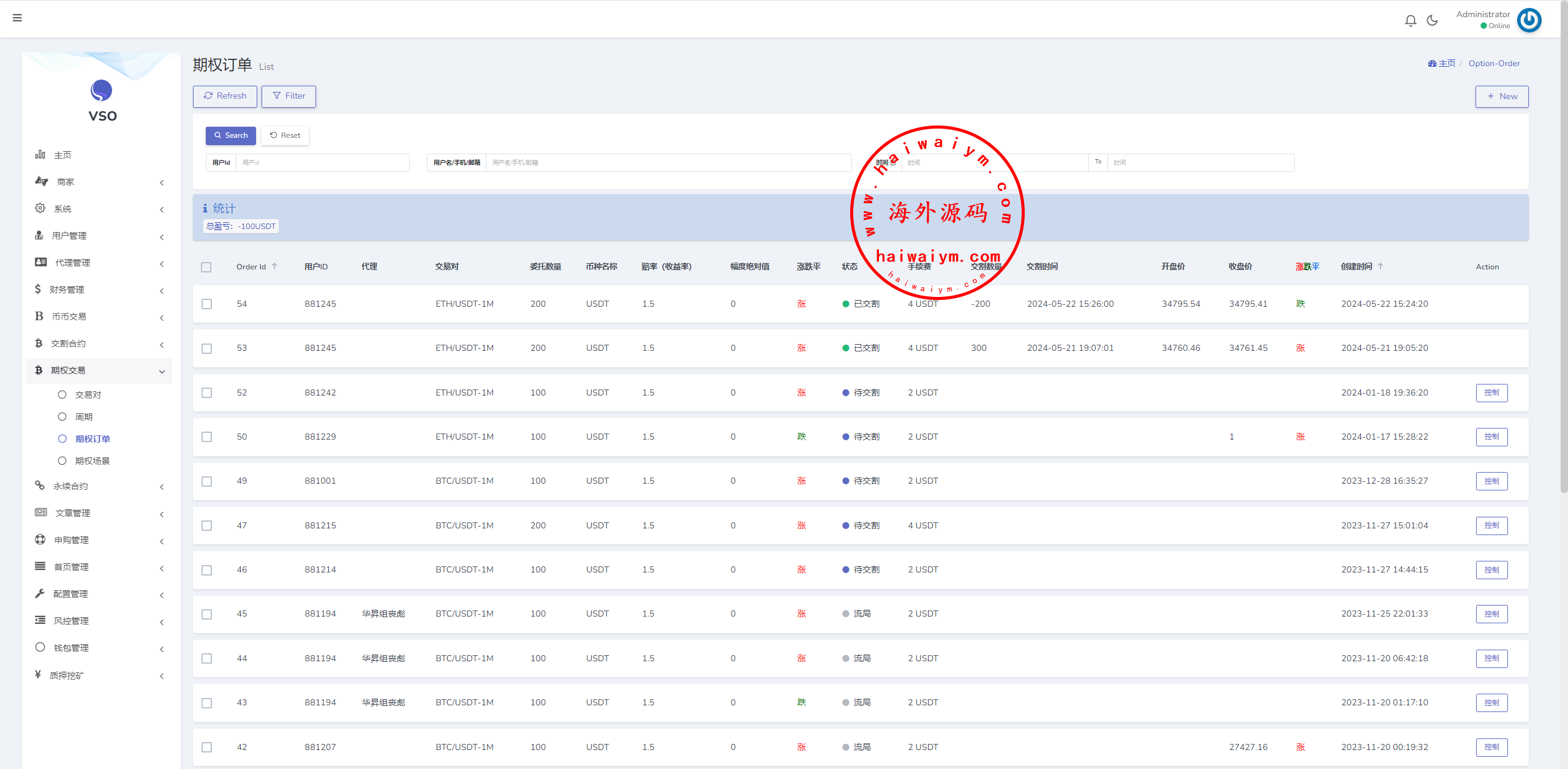Check the box for order 49
1568x769 pixels.
click(x=207, y=481)
